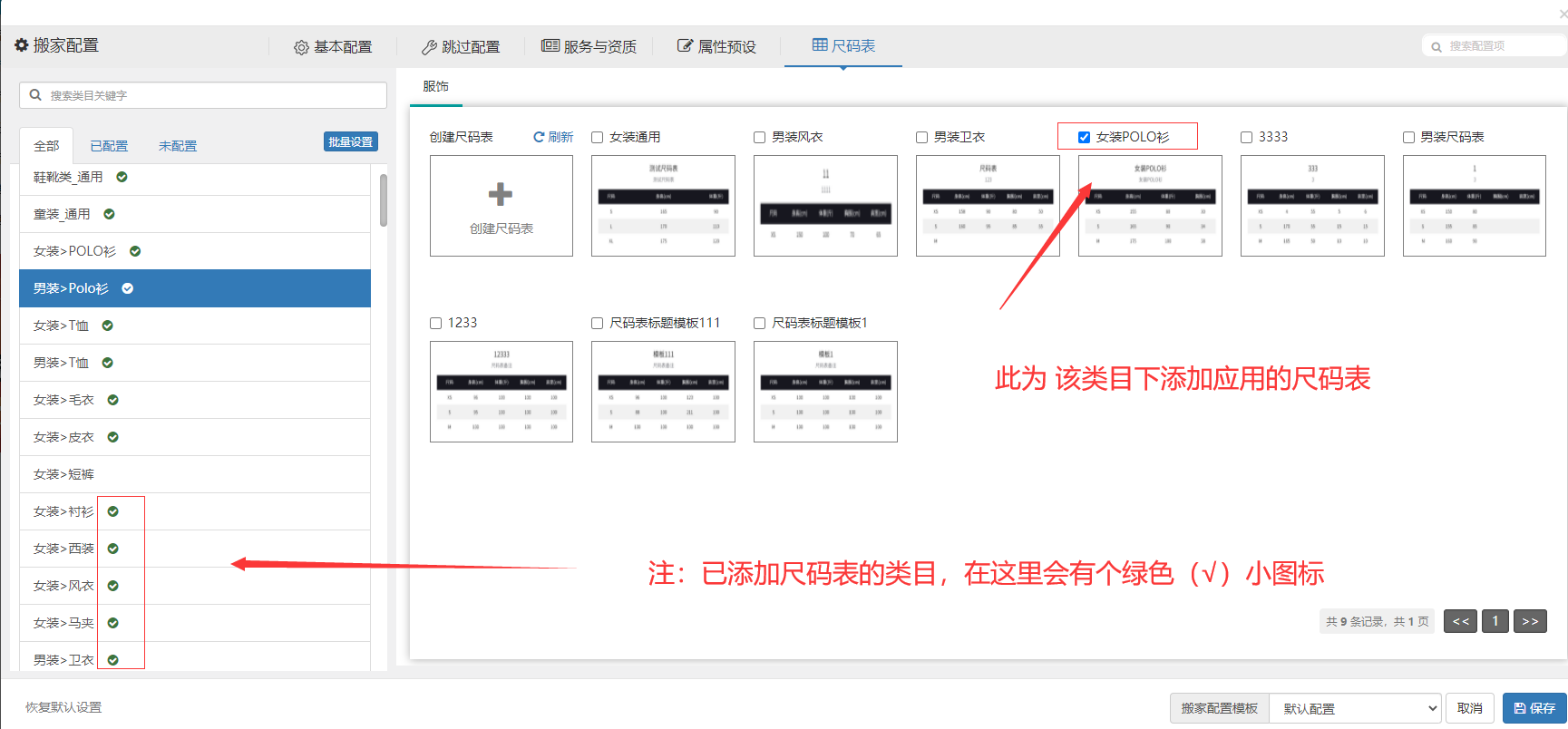Screen dimensions: 1568x729
Task: Click the edit icon beside 属性预设
Action: 685,46
